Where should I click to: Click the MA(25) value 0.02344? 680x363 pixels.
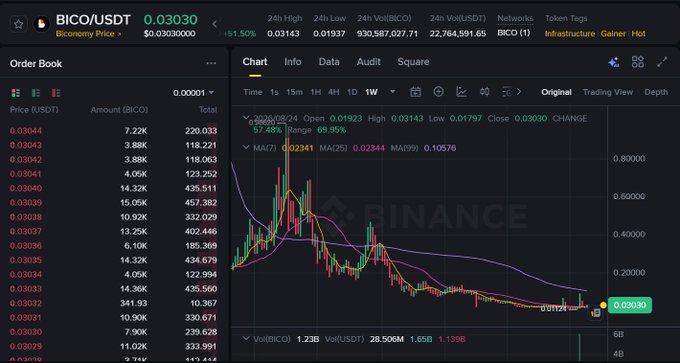point(369,148)
